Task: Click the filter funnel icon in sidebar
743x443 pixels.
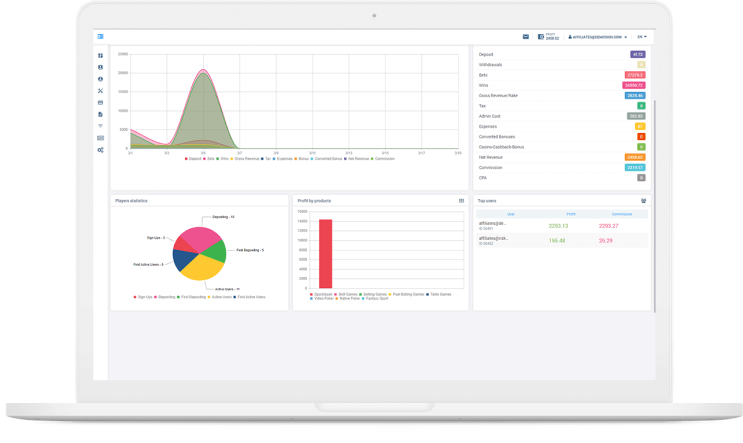Action: [100, 126]
